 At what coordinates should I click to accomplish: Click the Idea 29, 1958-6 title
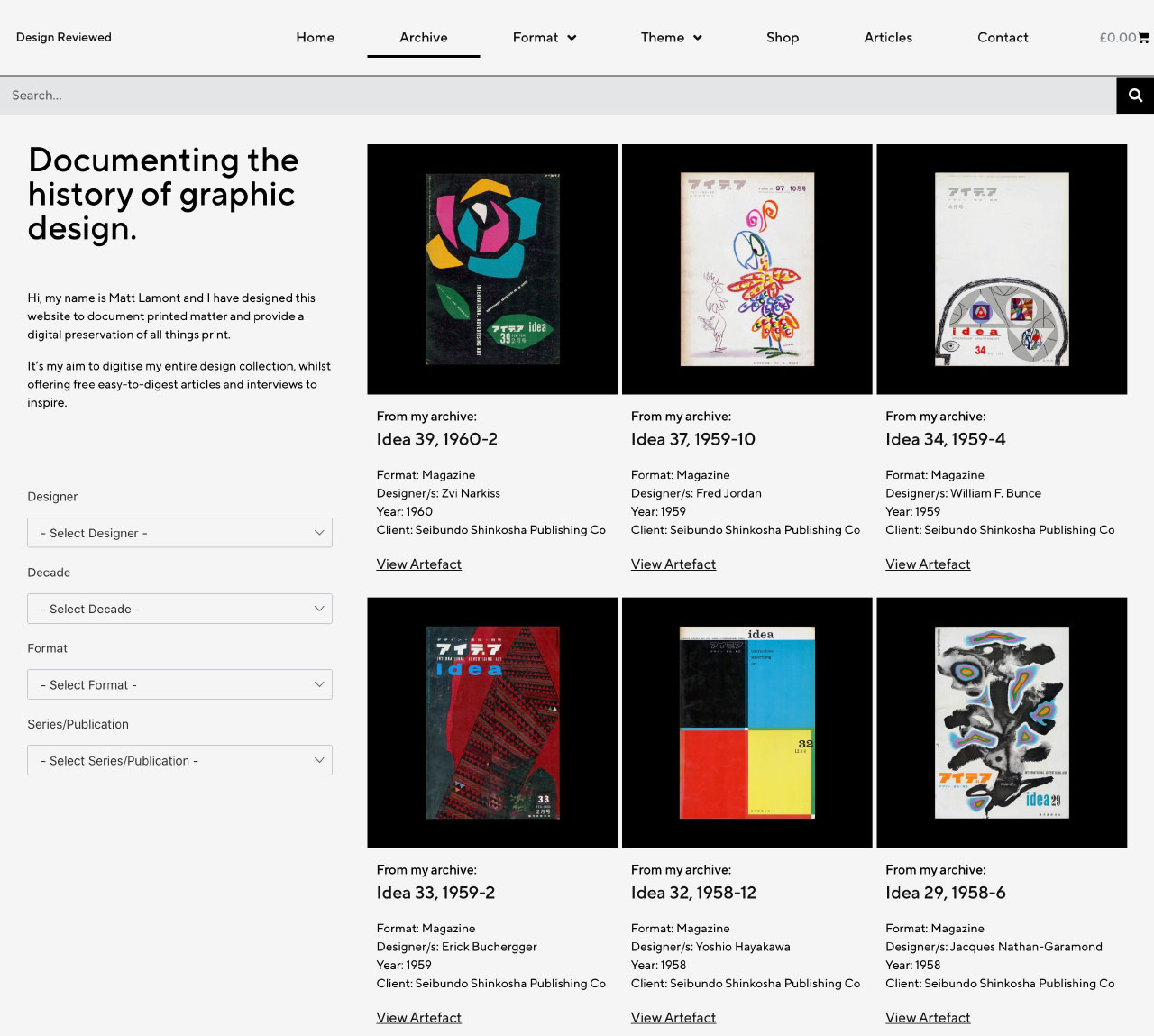coord(946,893)
